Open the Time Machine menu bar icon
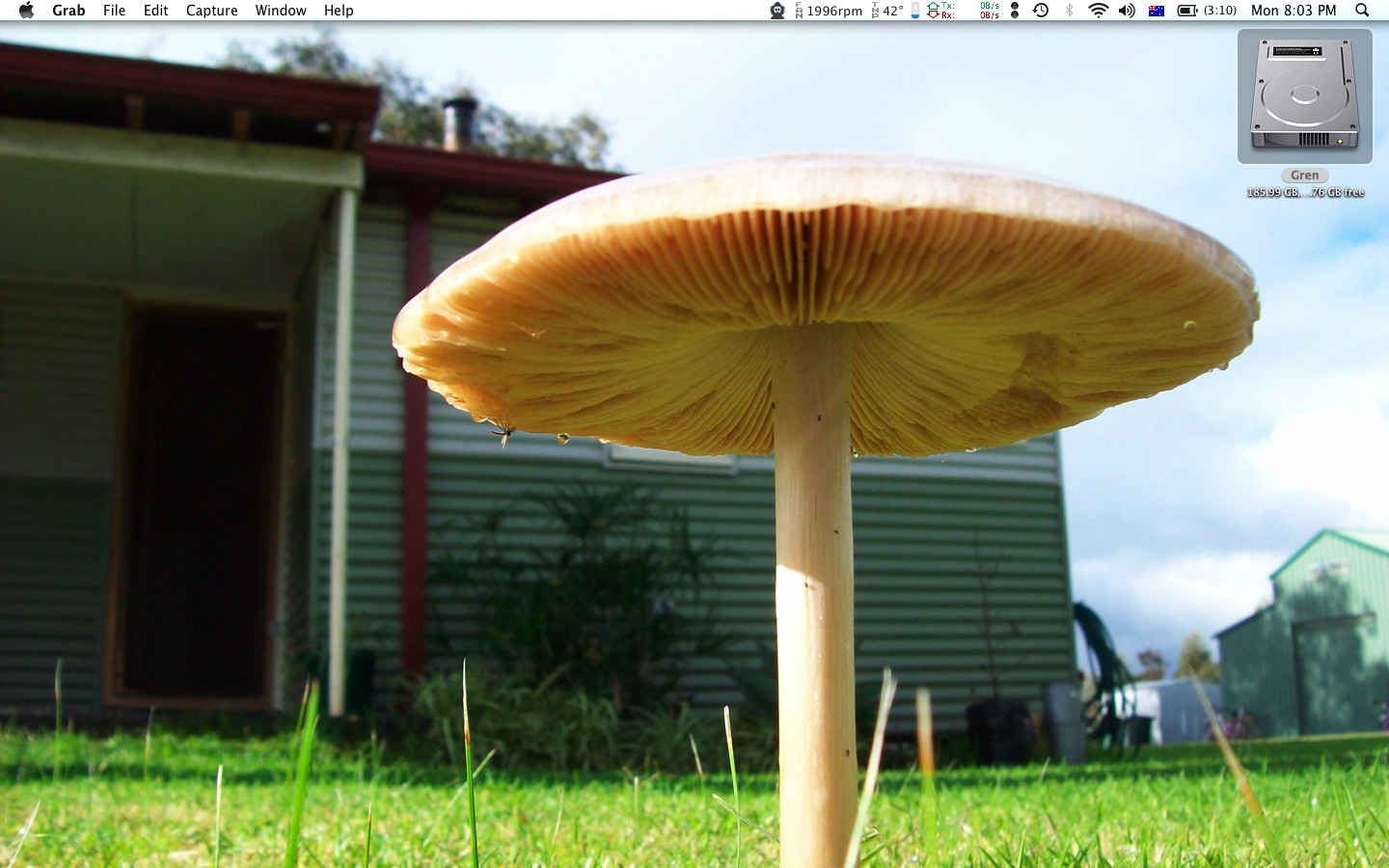This screenshot has height=868, width=1389. tap(1041, 11)
